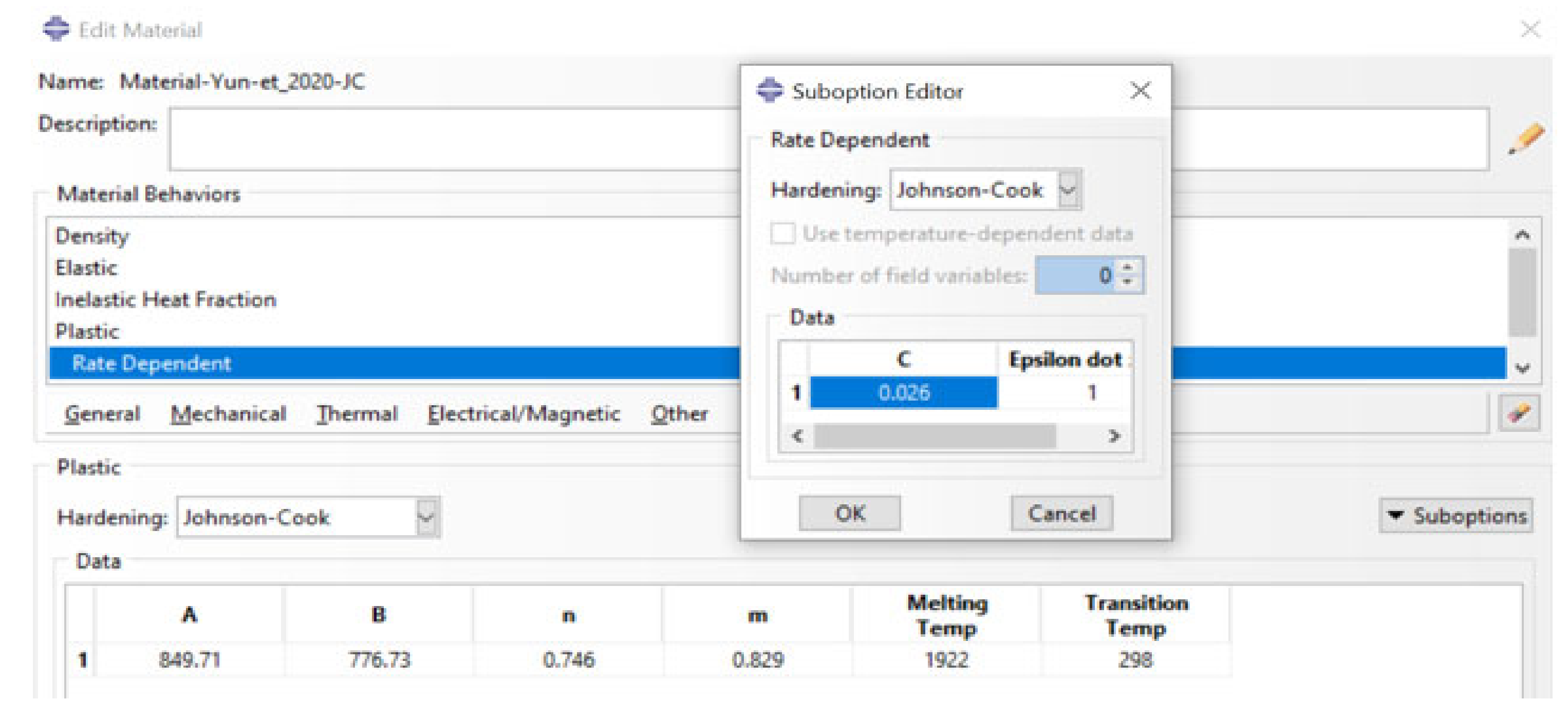Click the Suboption Editor title icon
This screenshot has height=719, width=1568.
(x=770, y=90)
